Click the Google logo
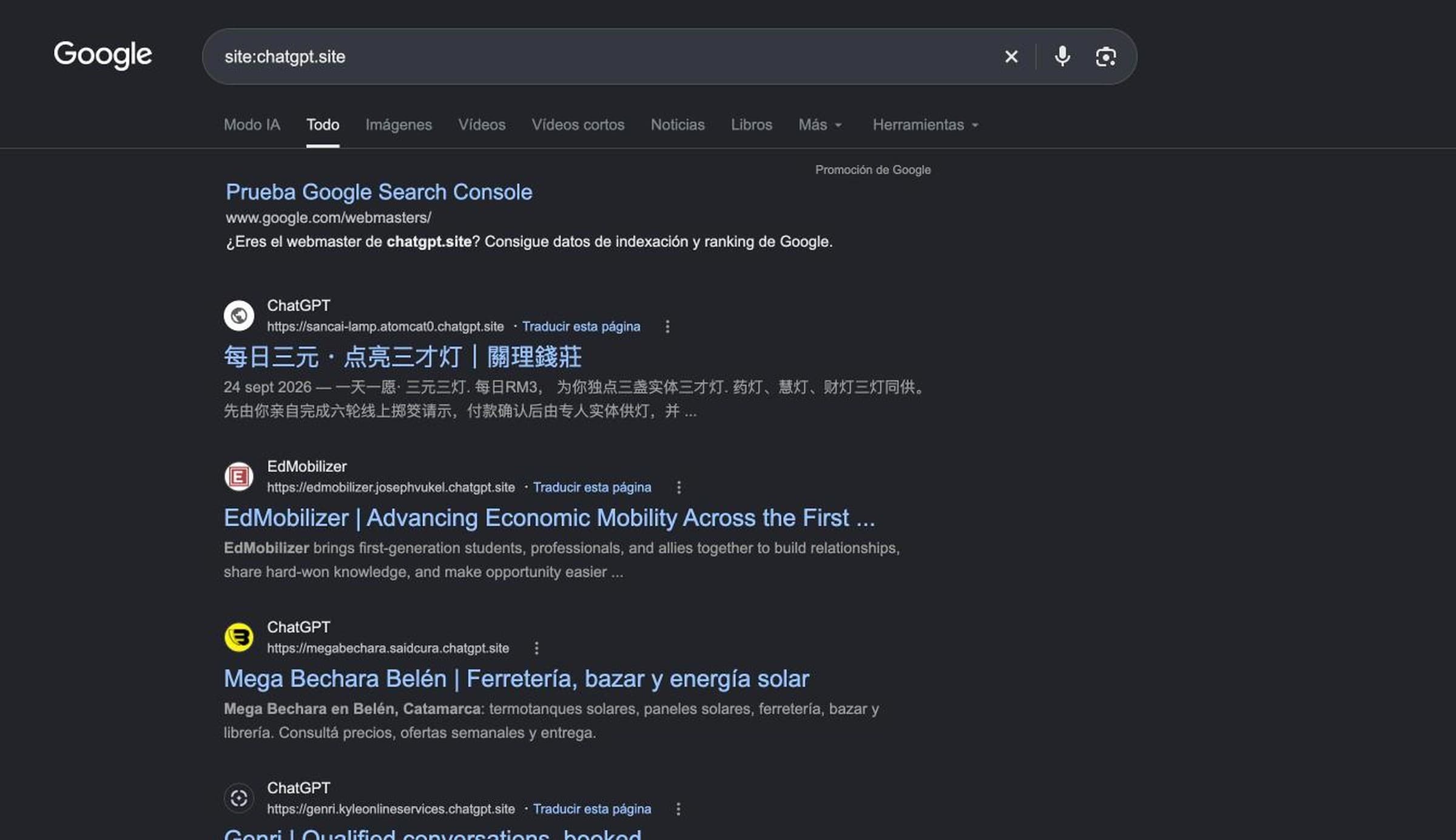Image resolution: width=1456 pixels, height=840 pixels. 103,55
